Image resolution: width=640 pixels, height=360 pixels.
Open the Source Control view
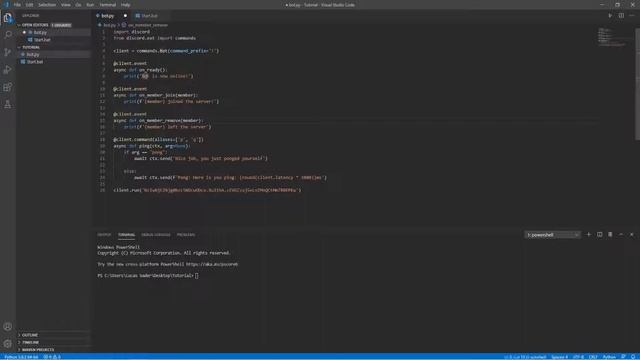8,52
